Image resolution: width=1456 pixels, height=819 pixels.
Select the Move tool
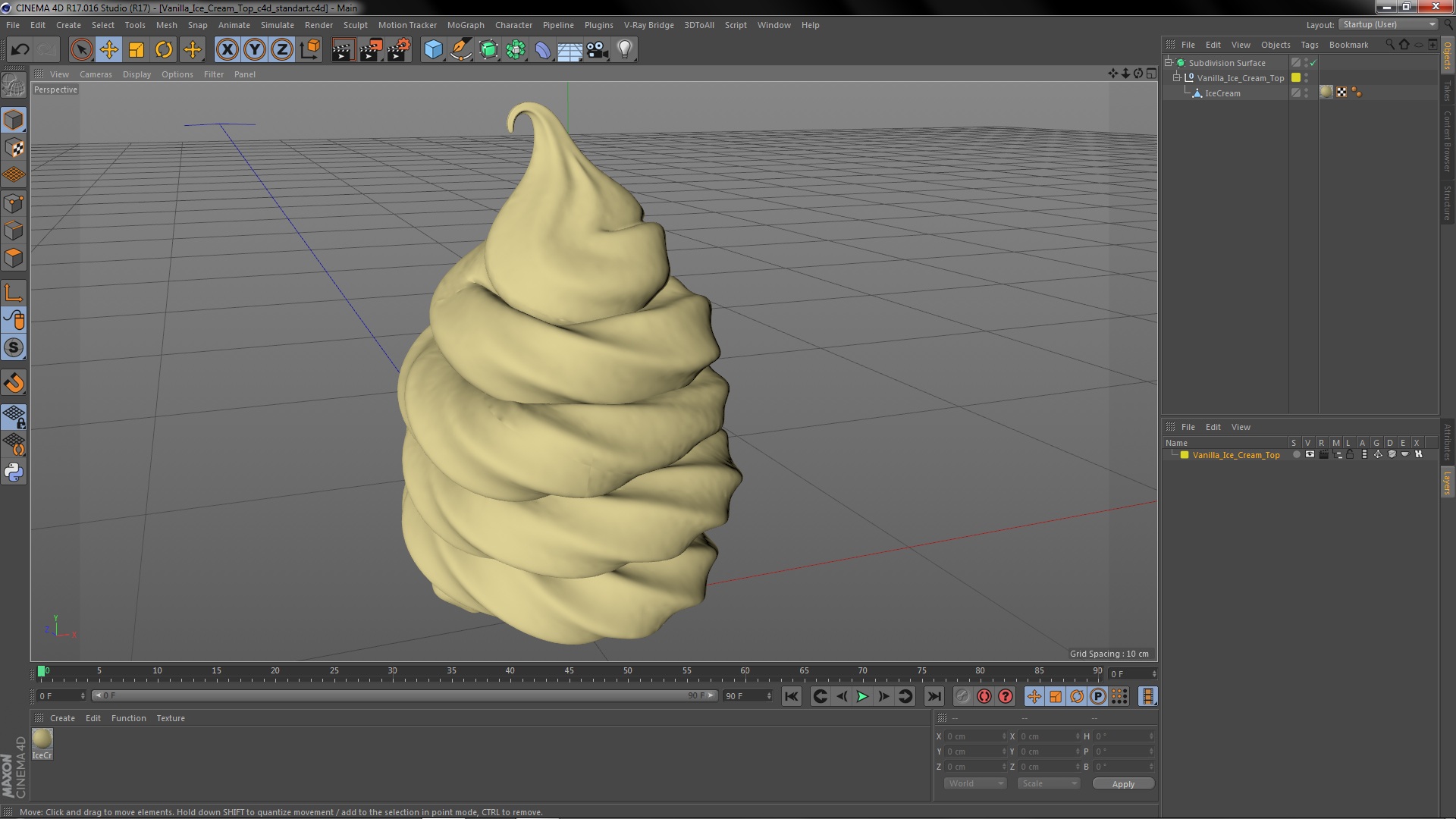[108, 50]
